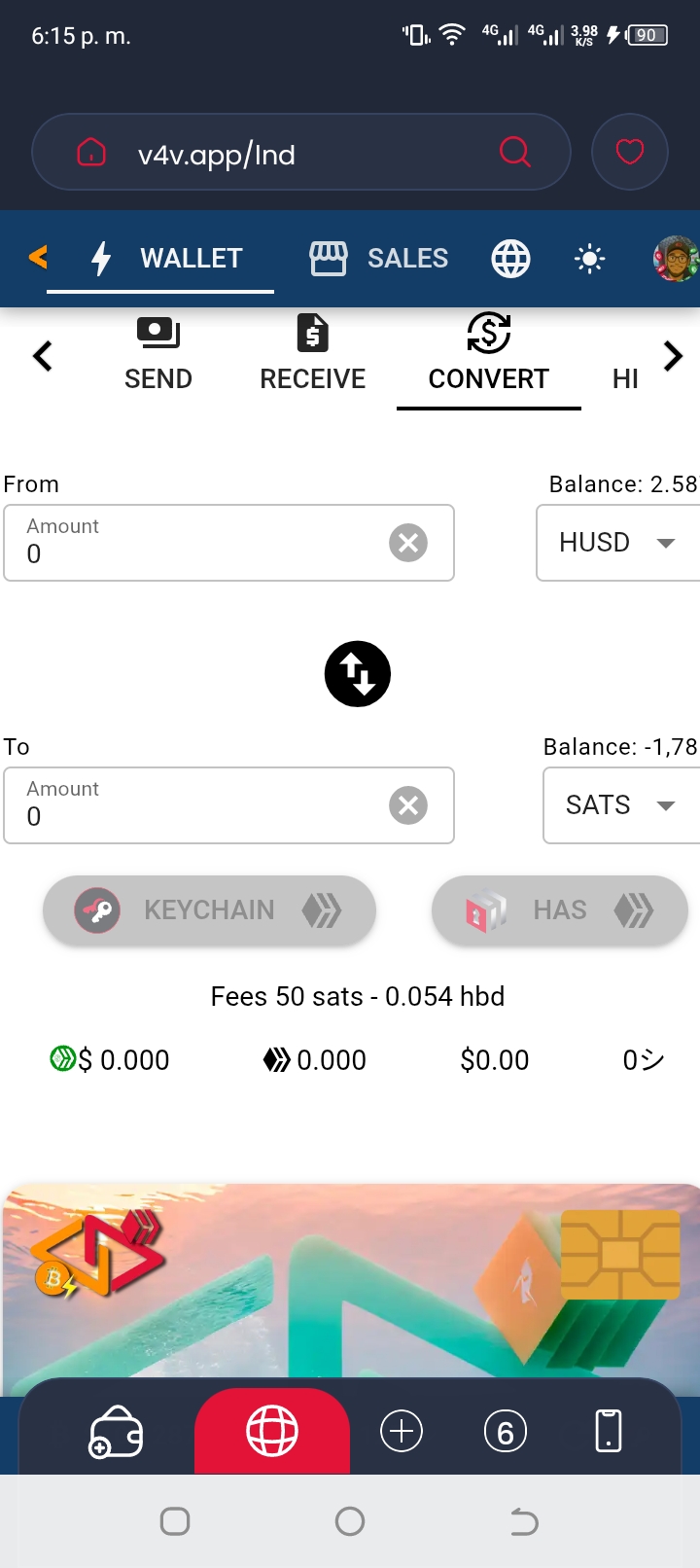Tap the swap currencies arrows button
Image resolution: width=700 pixels, height=1568 pixels.
click(357, 674)
